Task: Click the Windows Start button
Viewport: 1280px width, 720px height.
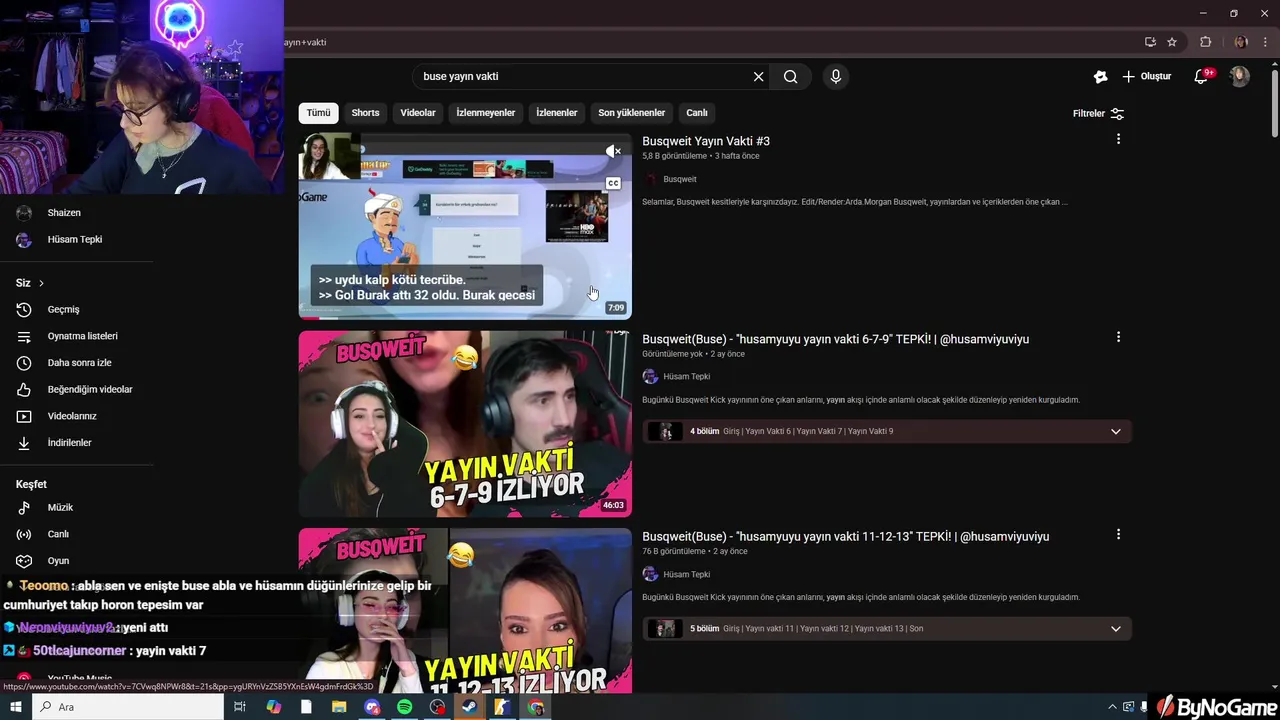Action: [x=15, y=707]
